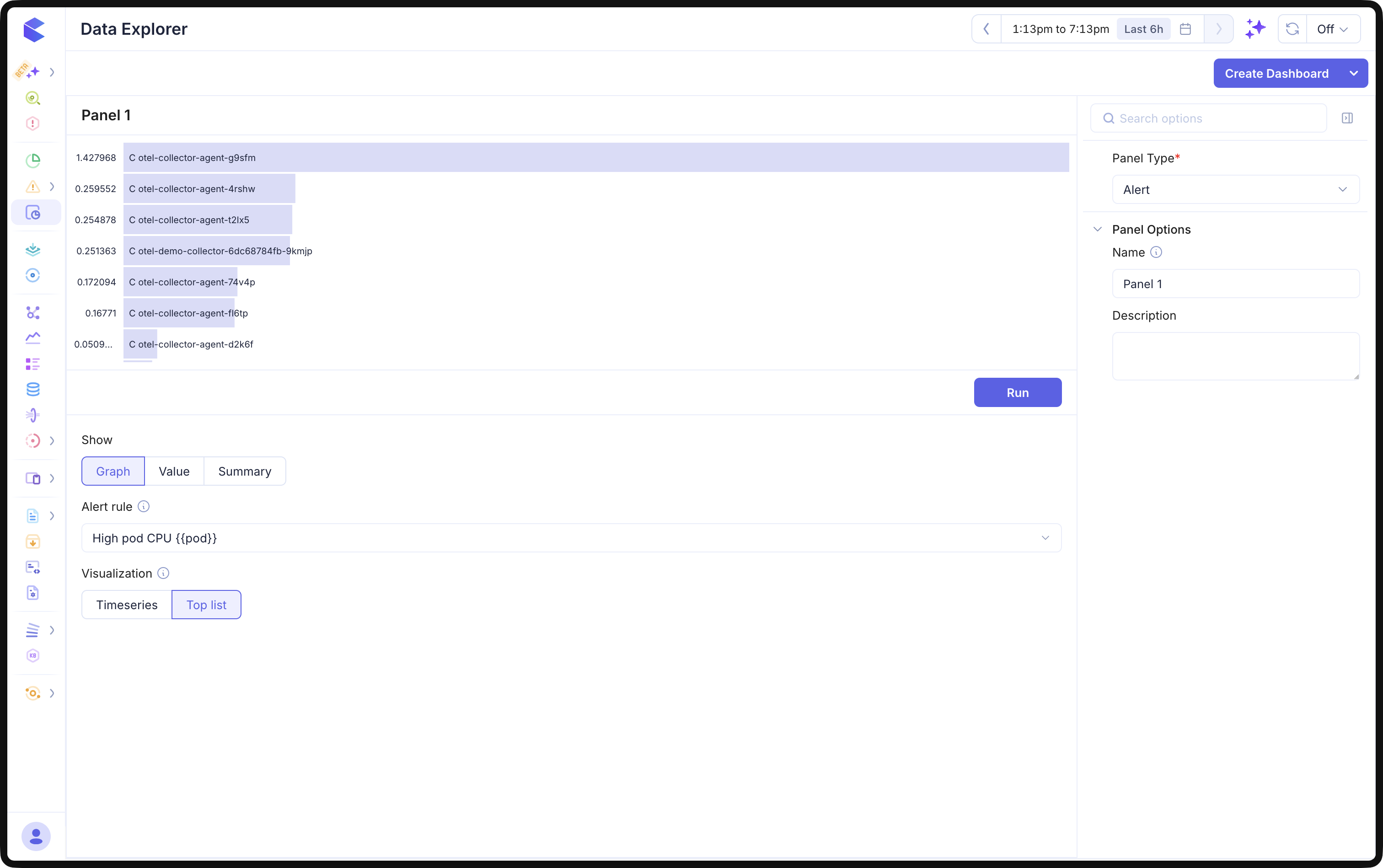Expand the BETA sparkle sidebar menu chevron

(52, 72)
